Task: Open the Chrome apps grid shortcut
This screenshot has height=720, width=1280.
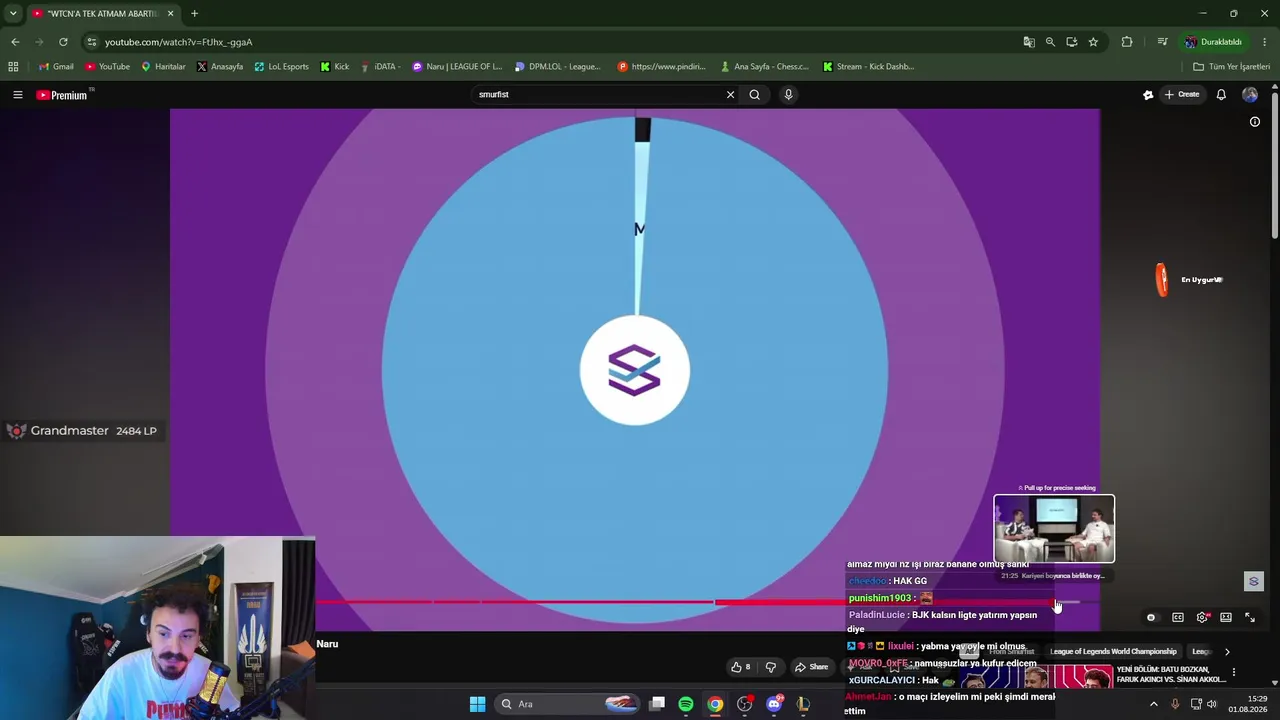Action: coord(13,67)
